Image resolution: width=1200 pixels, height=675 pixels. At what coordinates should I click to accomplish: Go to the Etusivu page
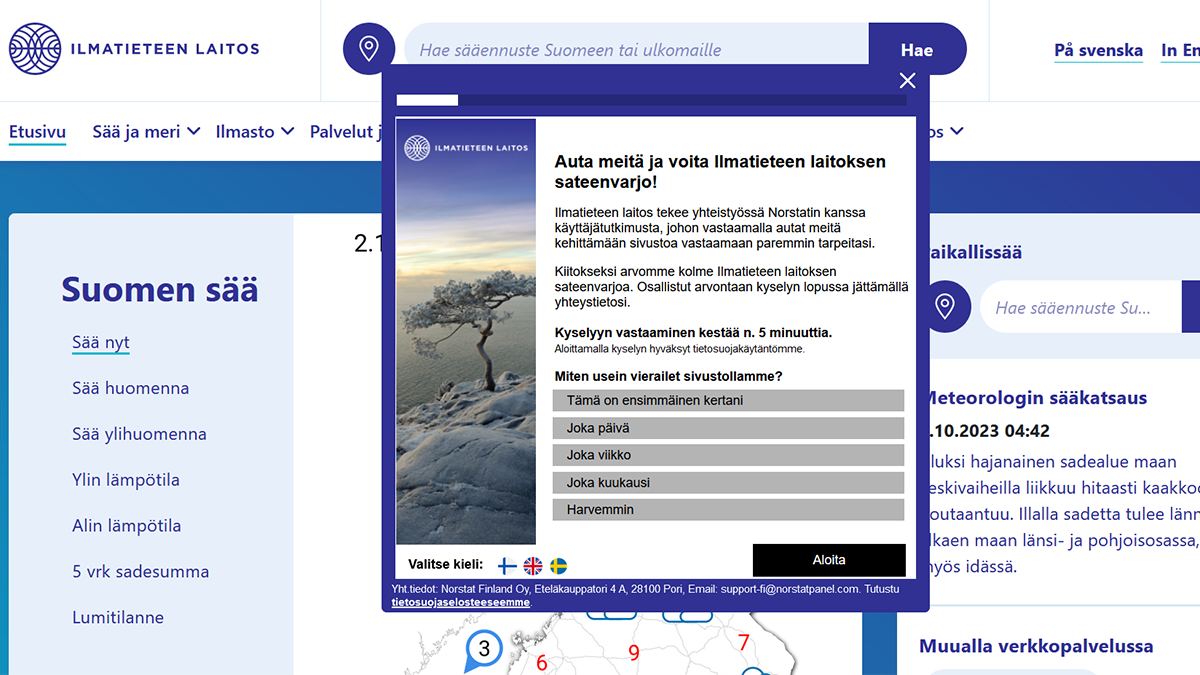[x=37, y=131]
